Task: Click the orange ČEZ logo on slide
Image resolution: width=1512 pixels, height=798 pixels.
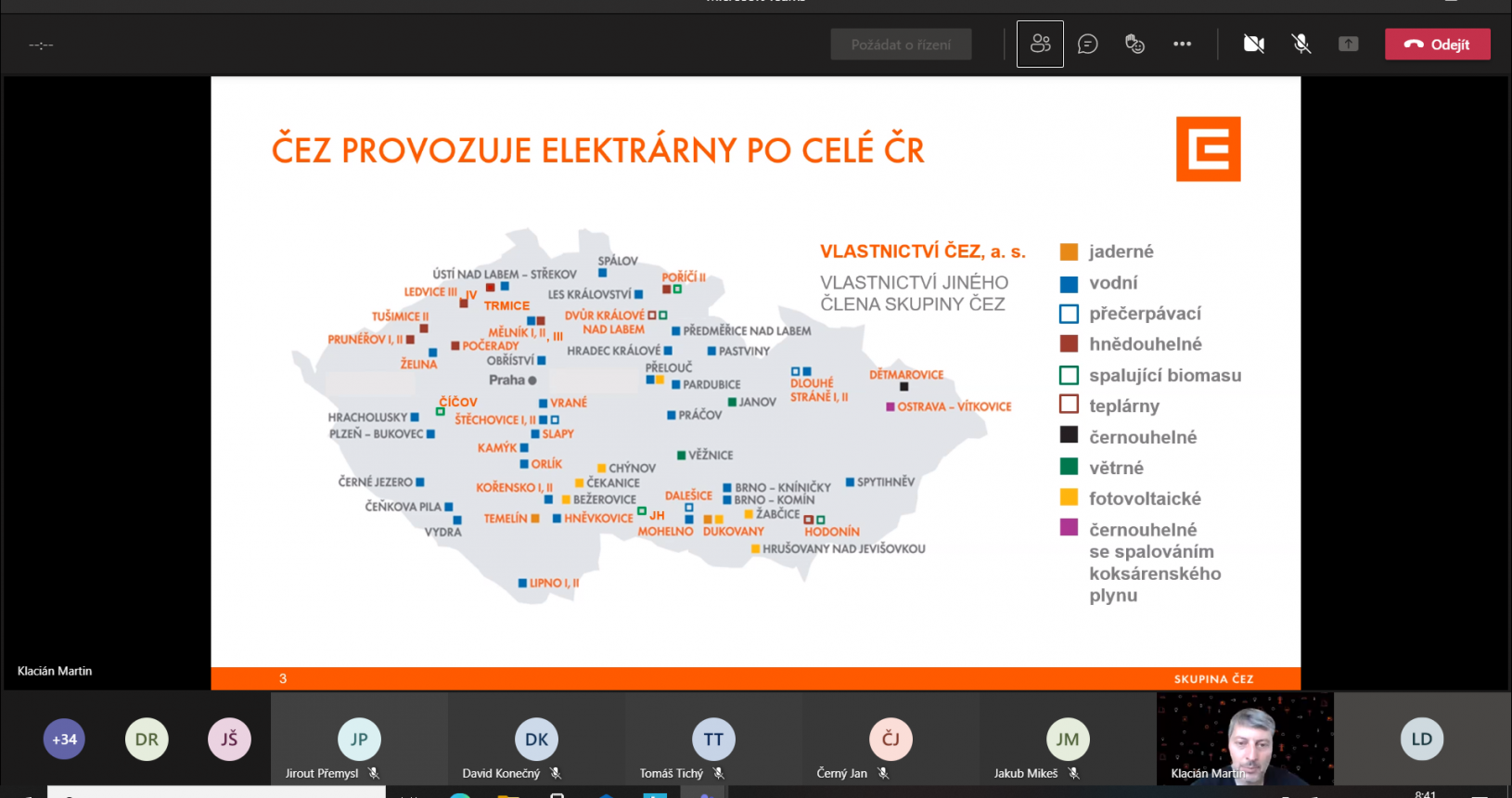Action: (x=1208, y=148)
